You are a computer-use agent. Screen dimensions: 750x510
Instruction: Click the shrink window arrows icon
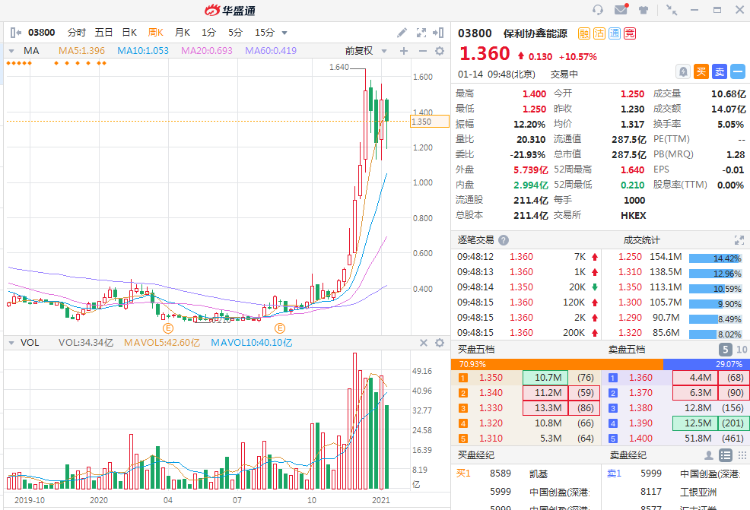(672, 10)
